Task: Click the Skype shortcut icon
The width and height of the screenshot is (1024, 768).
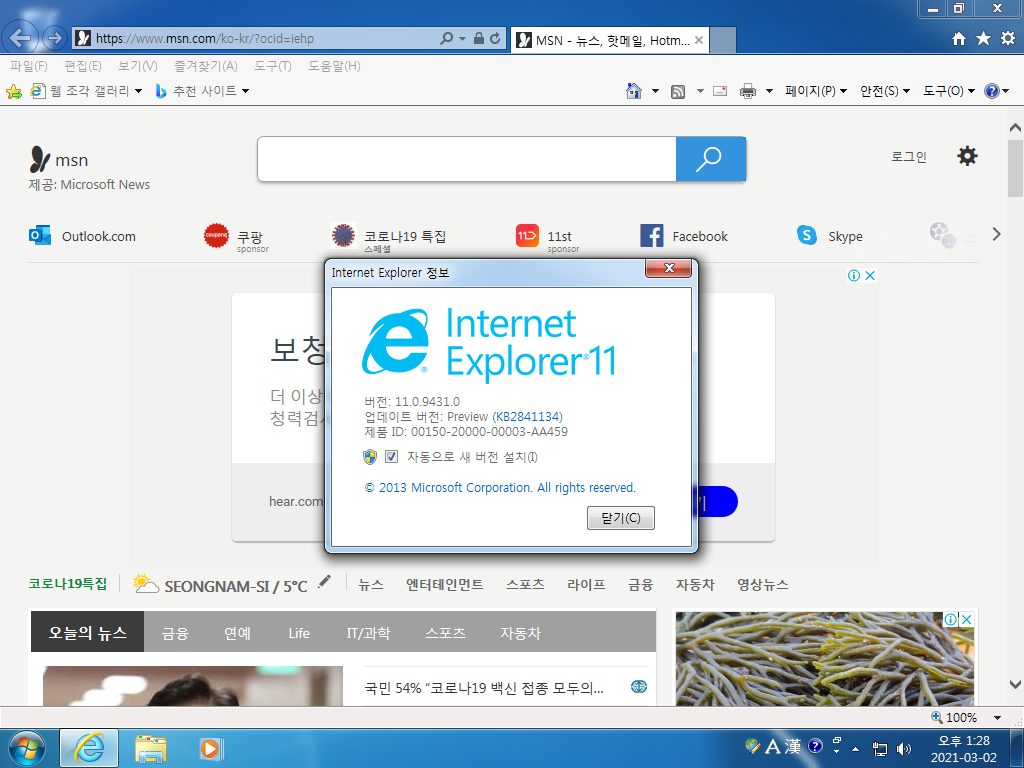Action: 807,235
